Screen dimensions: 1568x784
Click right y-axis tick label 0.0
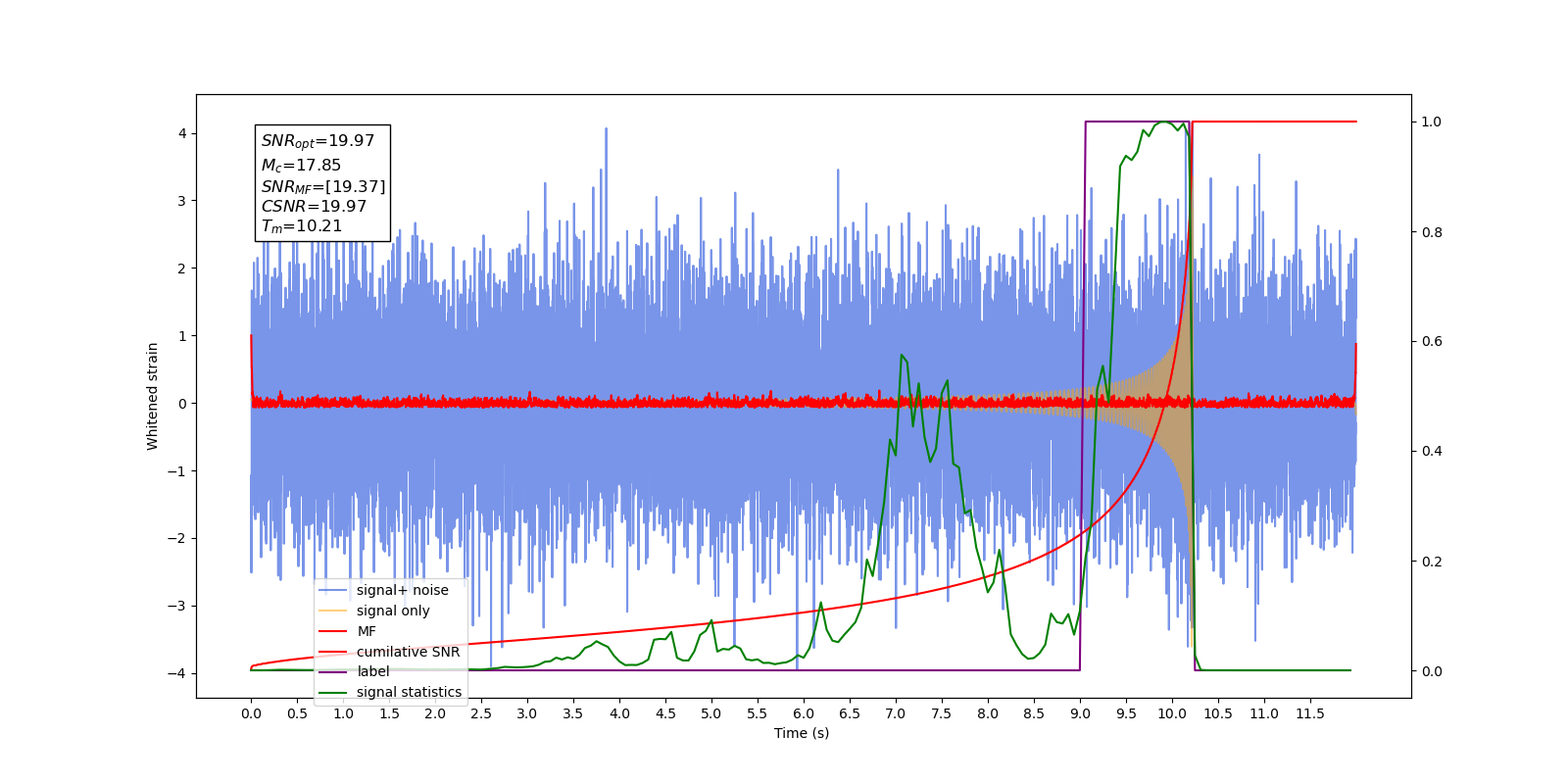click(x=1432, y=671)
